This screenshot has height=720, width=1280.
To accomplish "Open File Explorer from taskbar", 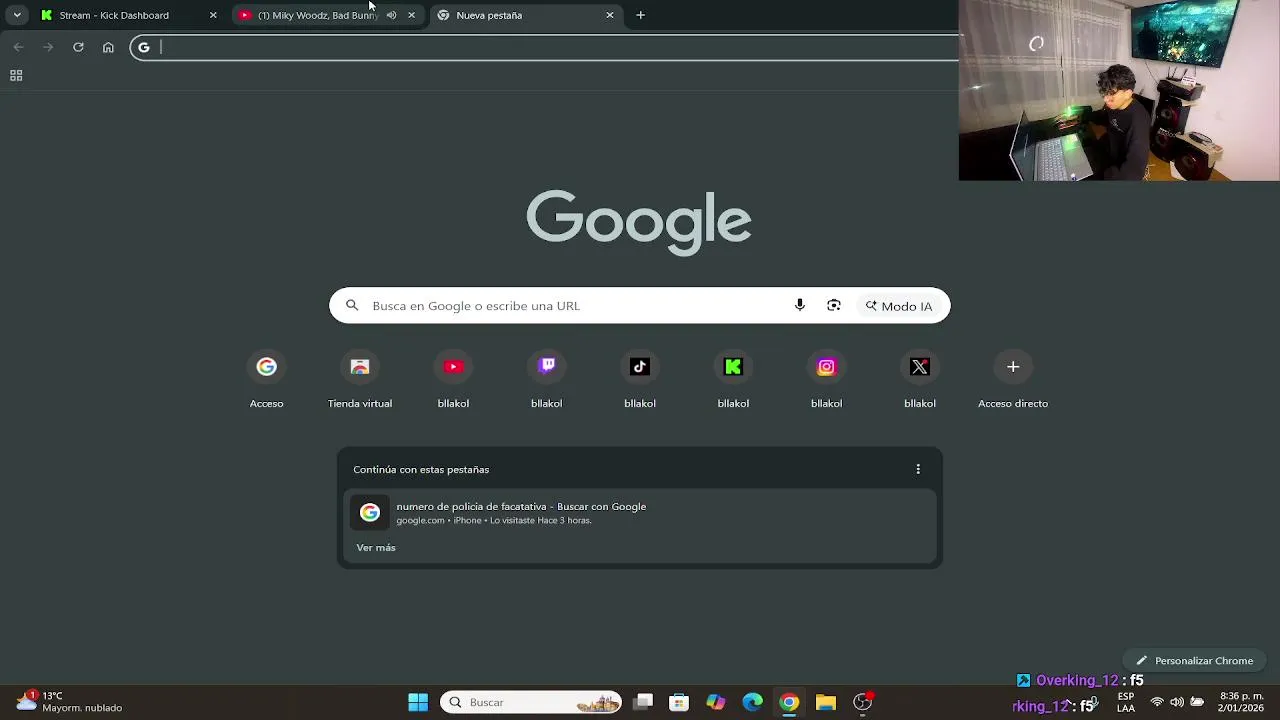I will pyautogui.click(x=826, y=702).
